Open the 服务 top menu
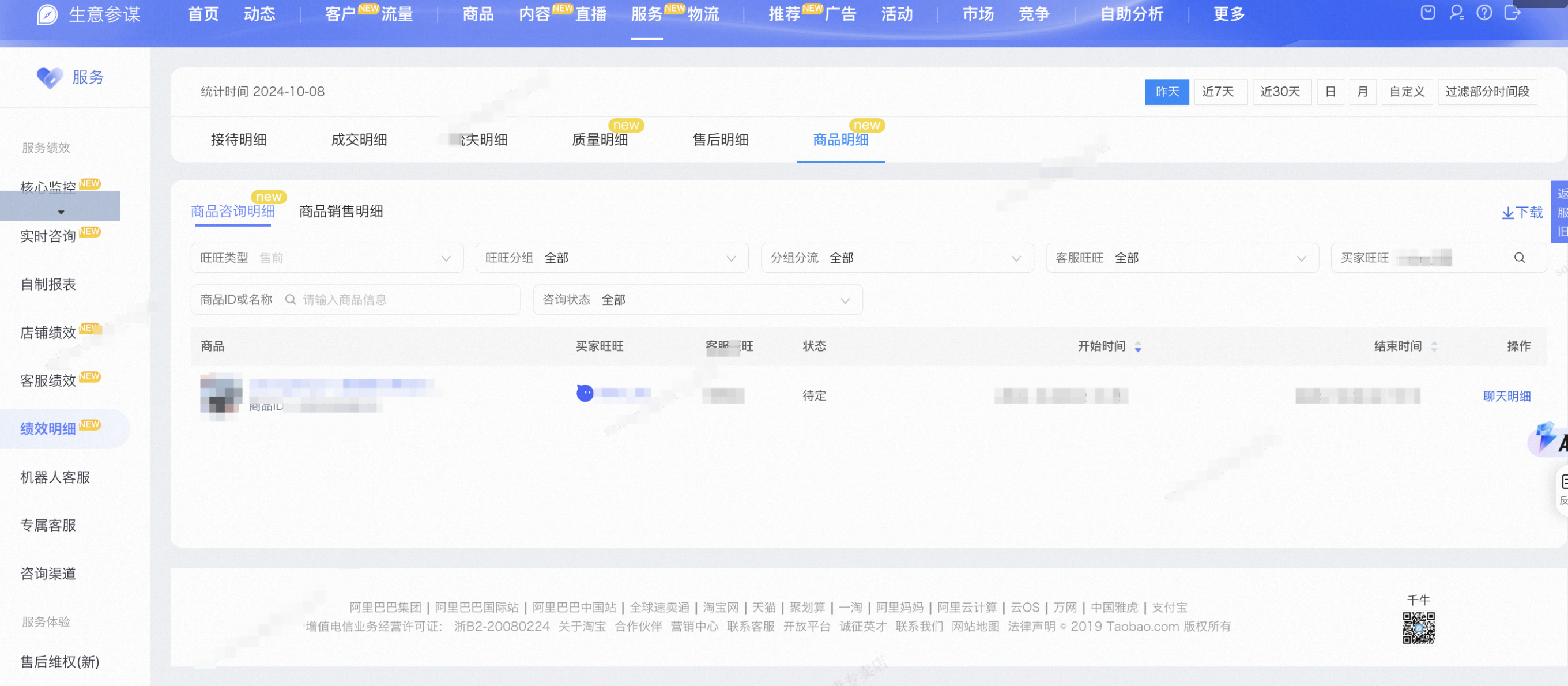The height and width of the screenshot is (686, 1568). pyautogui.click(x=646, y=14)
